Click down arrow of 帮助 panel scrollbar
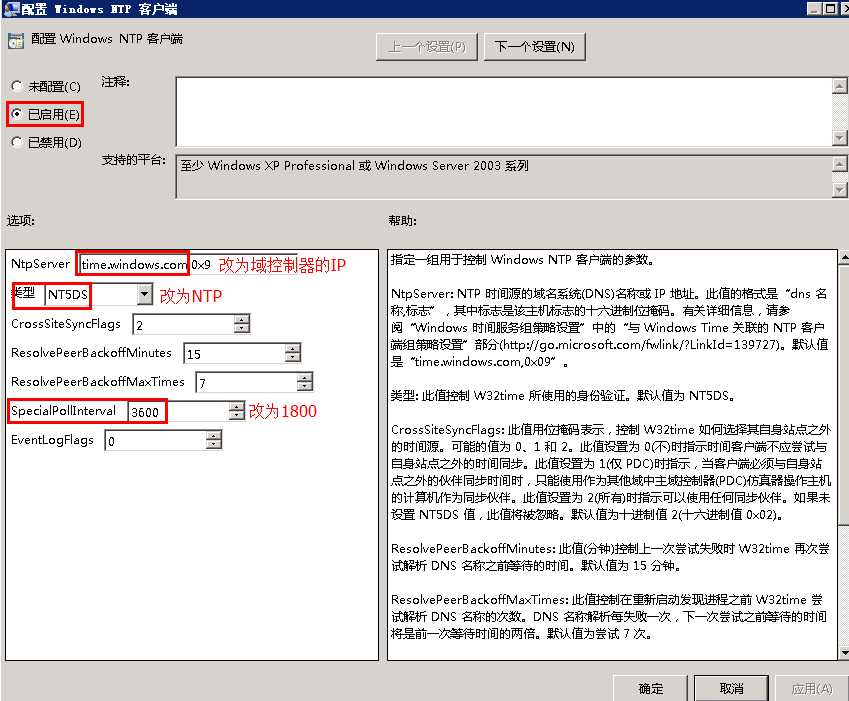This screenshot has width=849, height=701. click(844, 653)
